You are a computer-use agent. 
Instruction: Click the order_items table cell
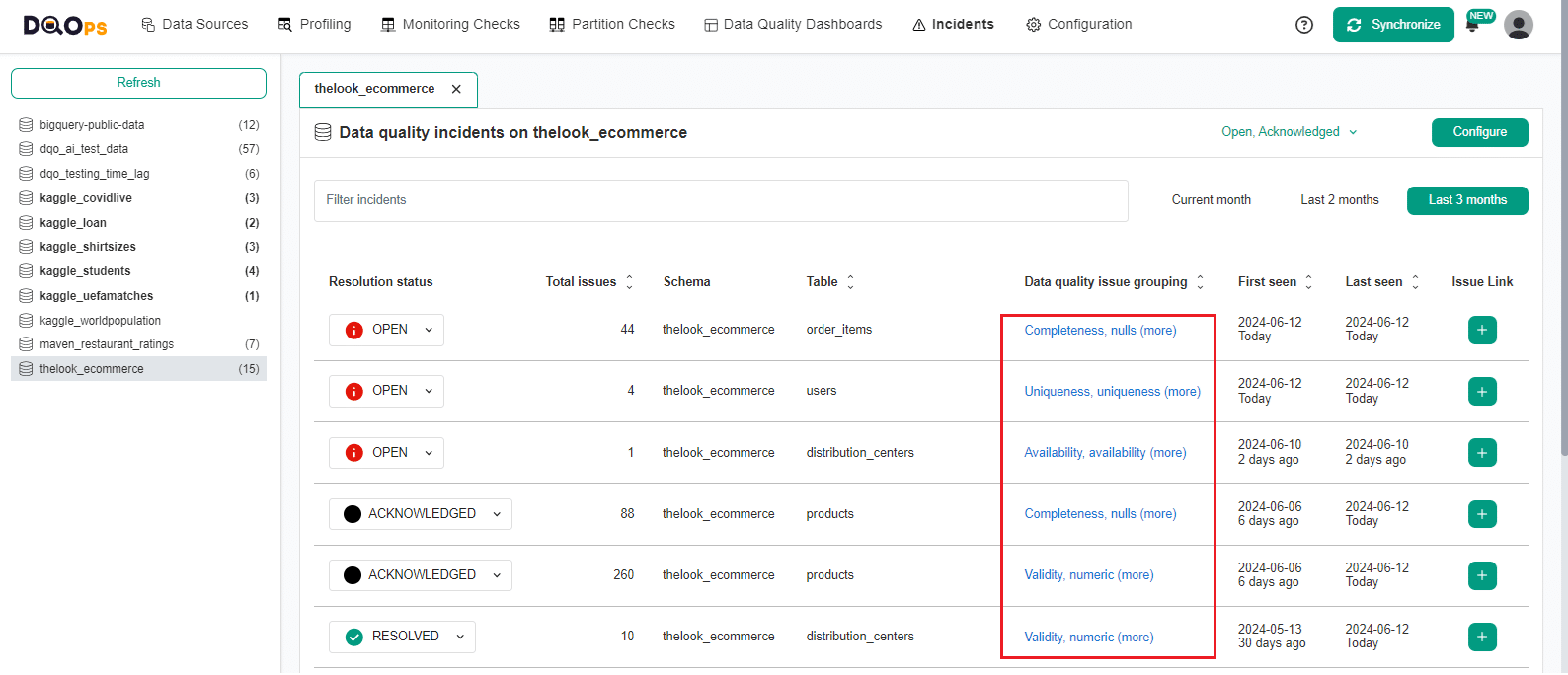[x=839, y=330]
